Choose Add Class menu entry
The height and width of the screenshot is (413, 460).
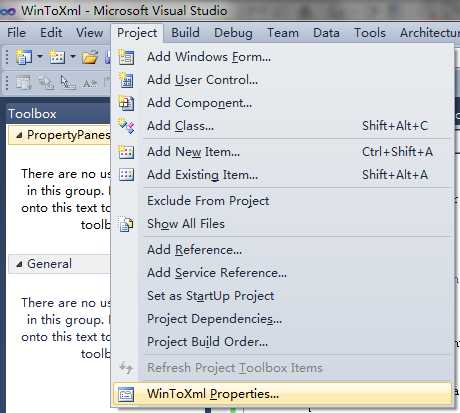[282, 126]
